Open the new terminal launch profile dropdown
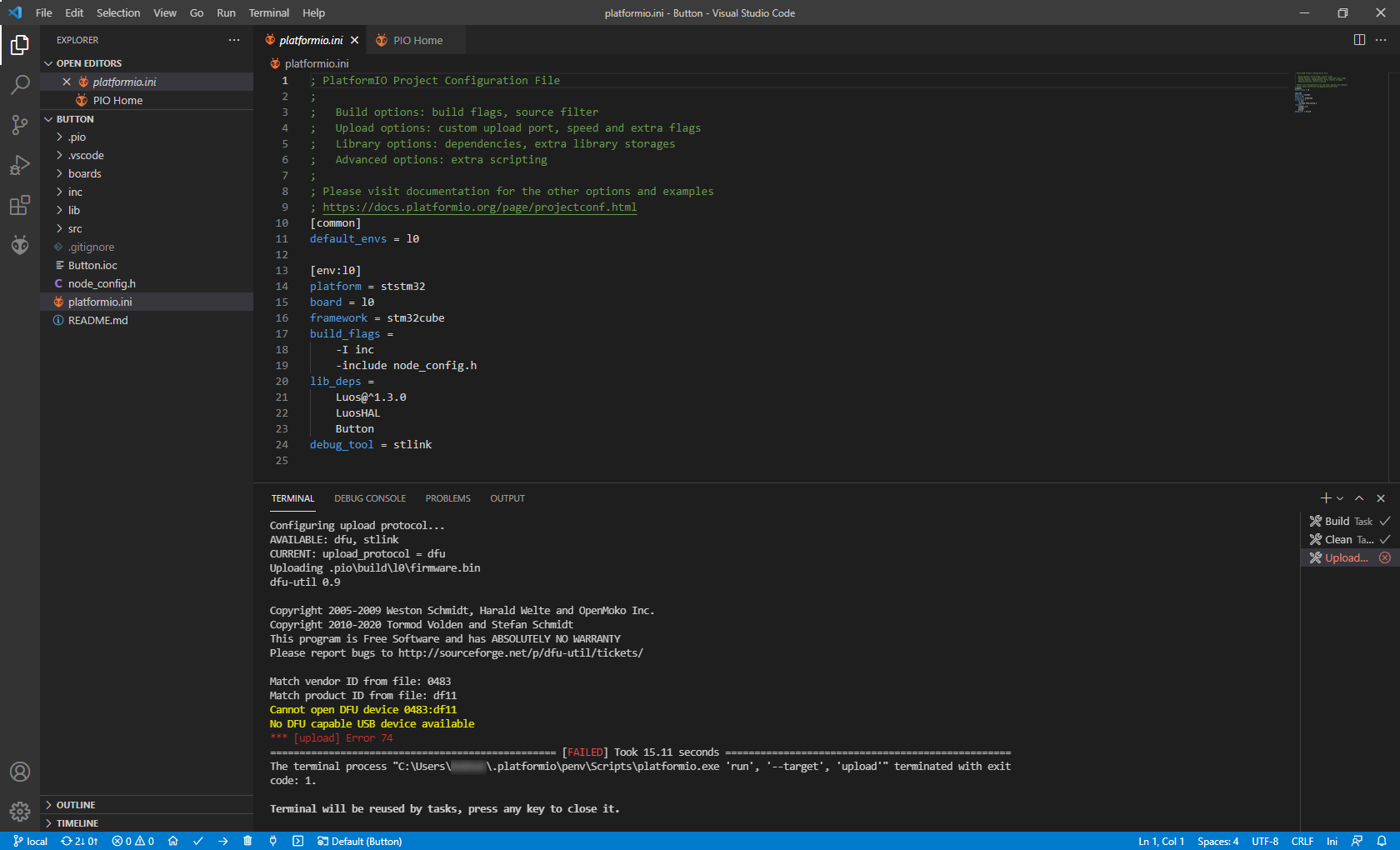This screenshot has height=850, width=1400. 1340,498
